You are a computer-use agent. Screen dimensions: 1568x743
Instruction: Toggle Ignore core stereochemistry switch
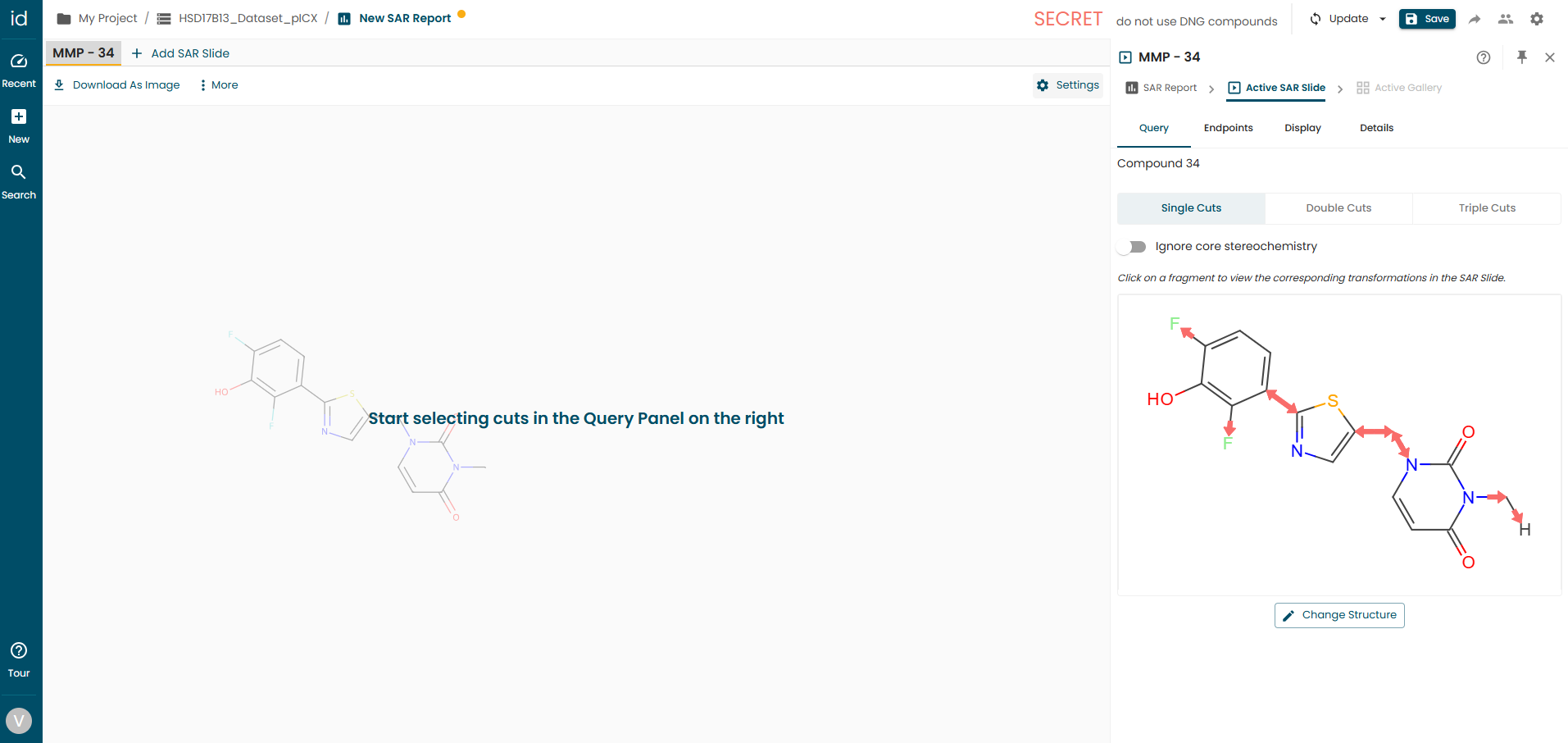point(1133,247)
